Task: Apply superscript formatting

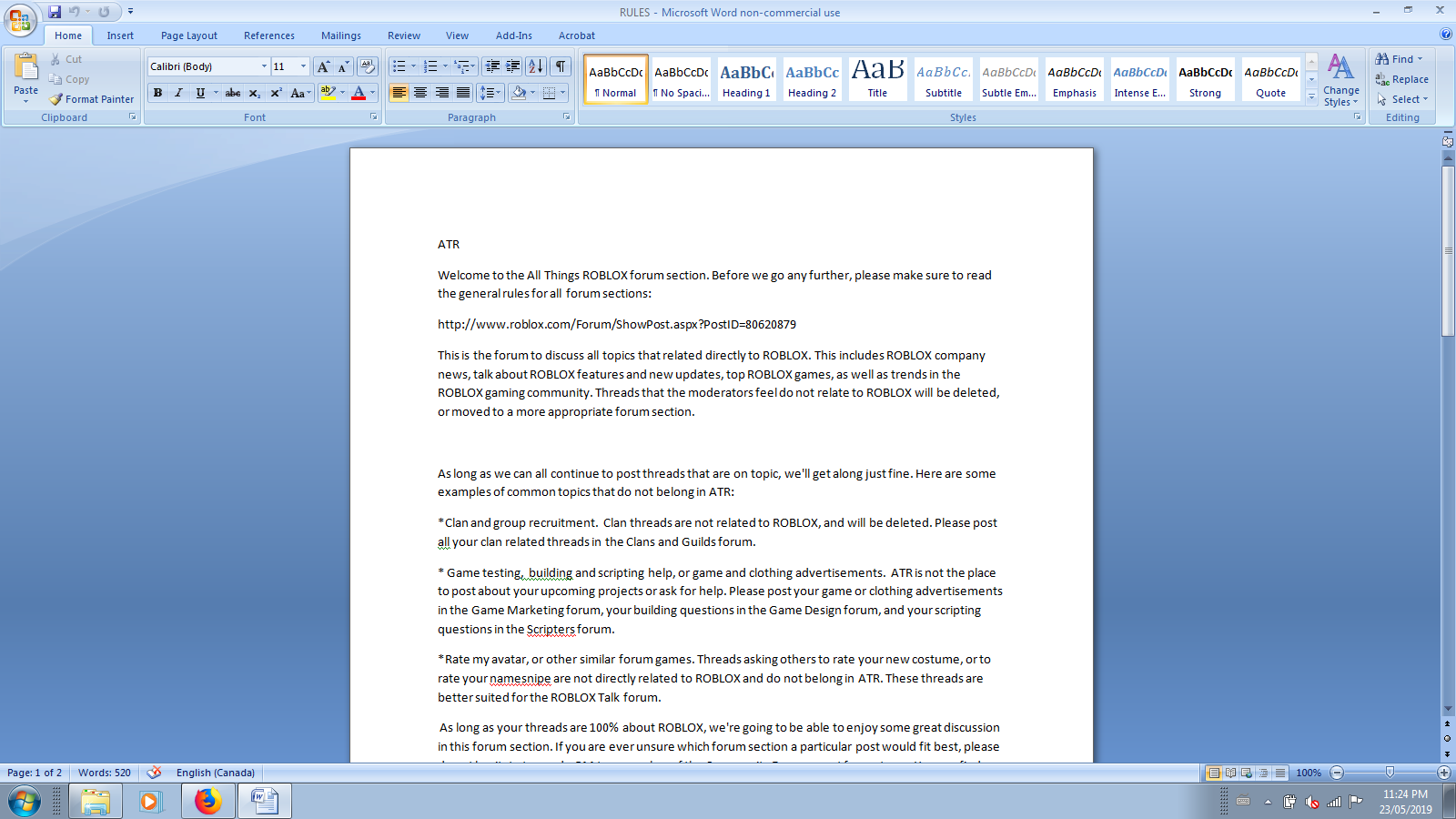Action: [x=276, y=93]
